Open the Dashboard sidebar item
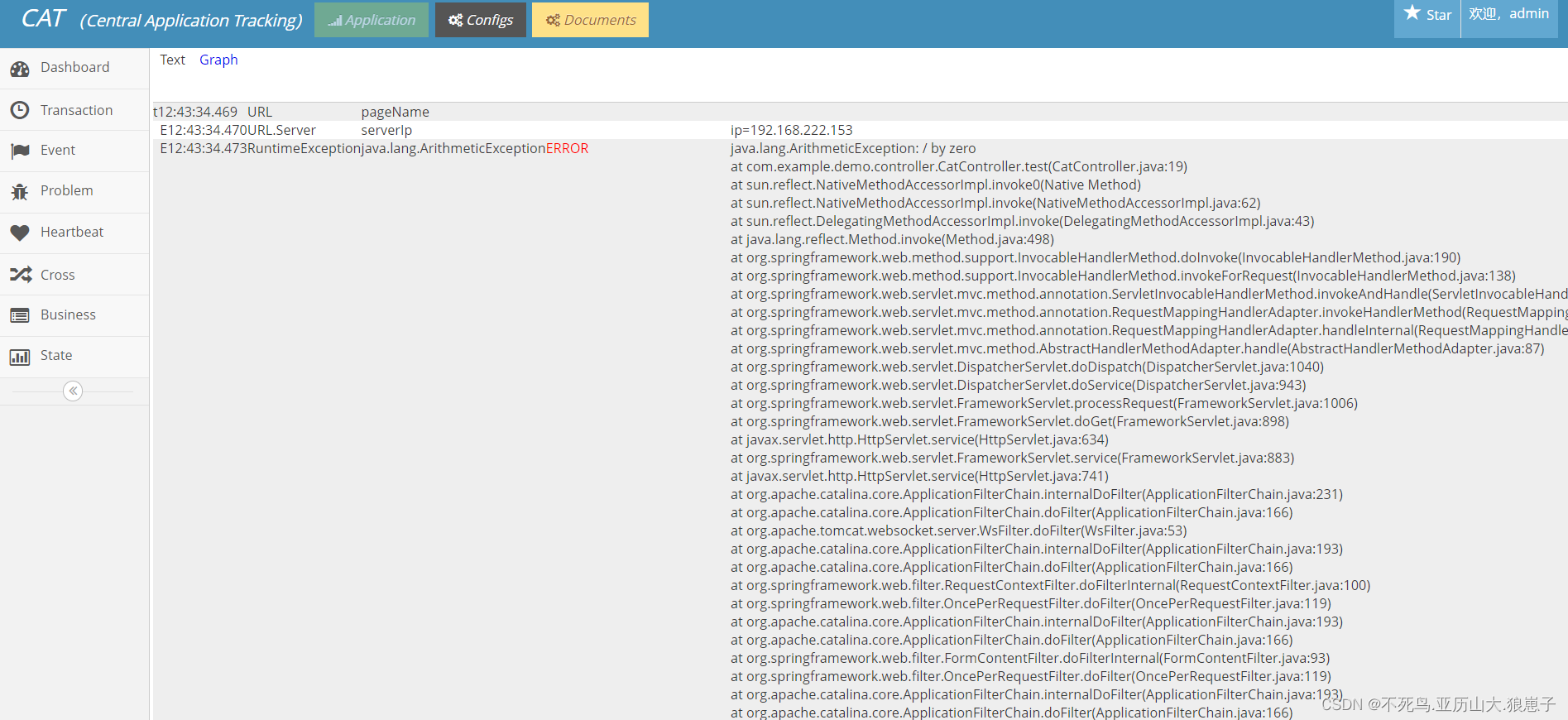Screen dimensions: 1568x720 coord(74,68)
